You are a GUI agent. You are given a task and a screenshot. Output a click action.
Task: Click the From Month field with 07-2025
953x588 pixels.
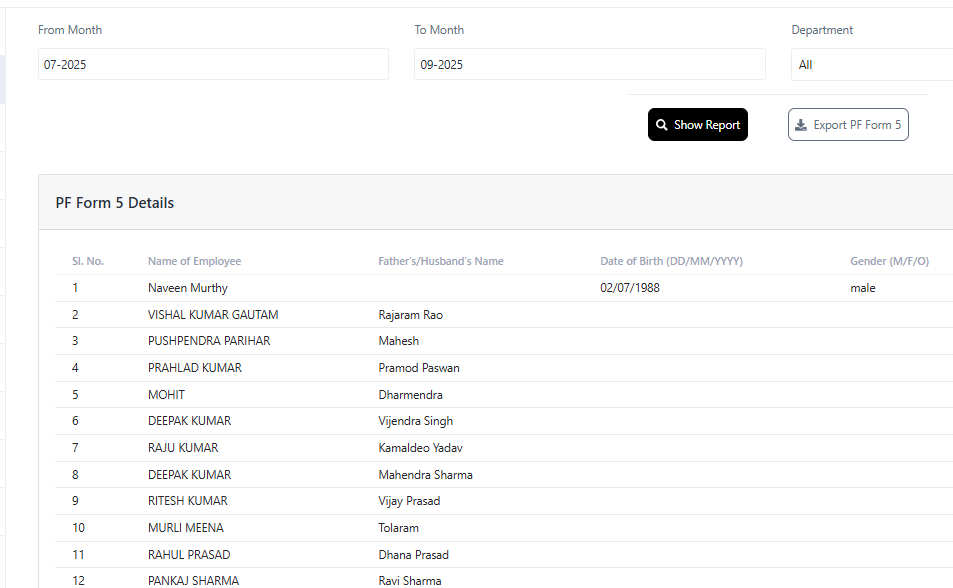coord(213,65)
